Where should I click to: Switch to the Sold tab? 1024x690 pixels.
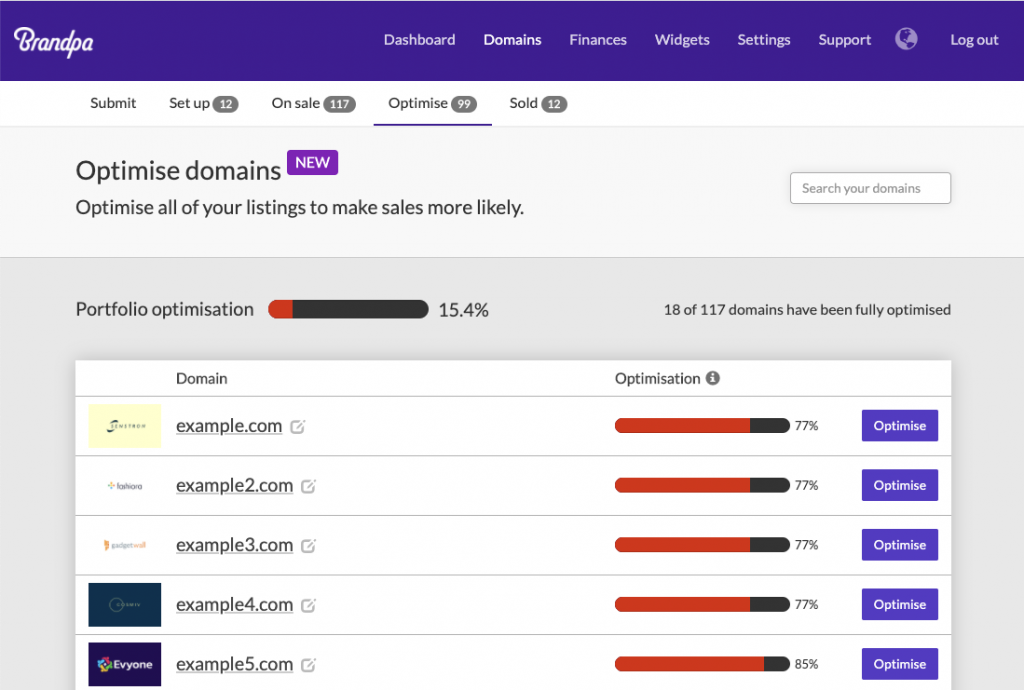538,103
